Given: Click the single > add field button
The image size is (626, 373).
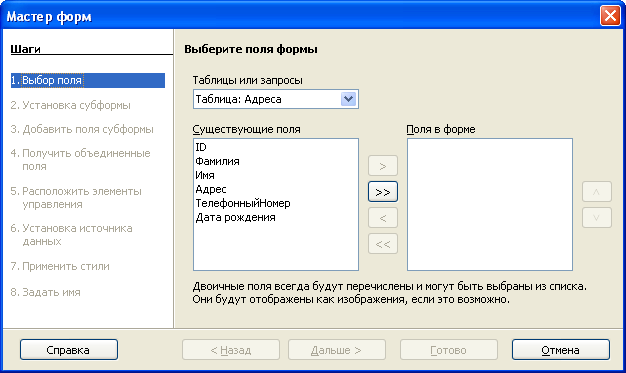Looking at the screenshot, I should (383, 166).
